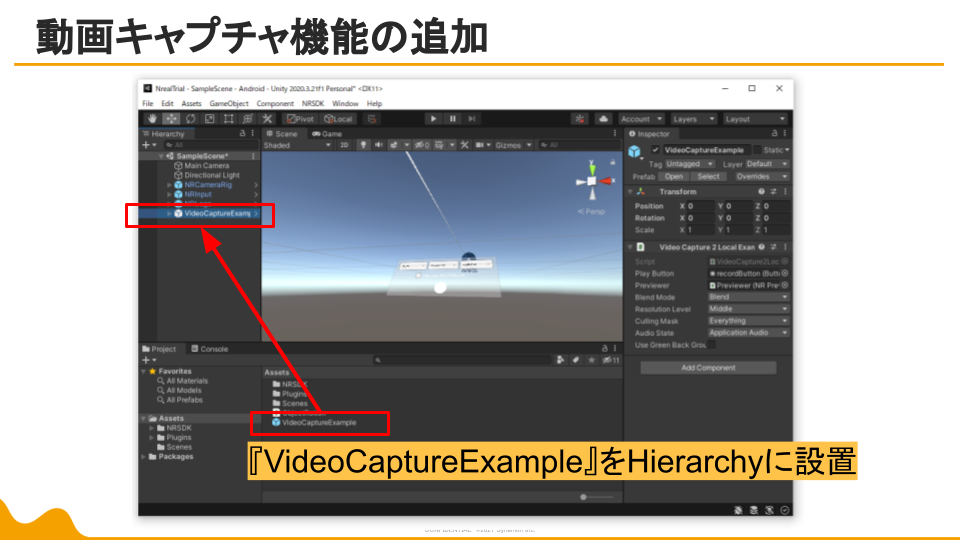Expand the NRCameraRig hierarchy item
Image resolution: width=960 pixels, height=540 pixels.
[169, 185]
